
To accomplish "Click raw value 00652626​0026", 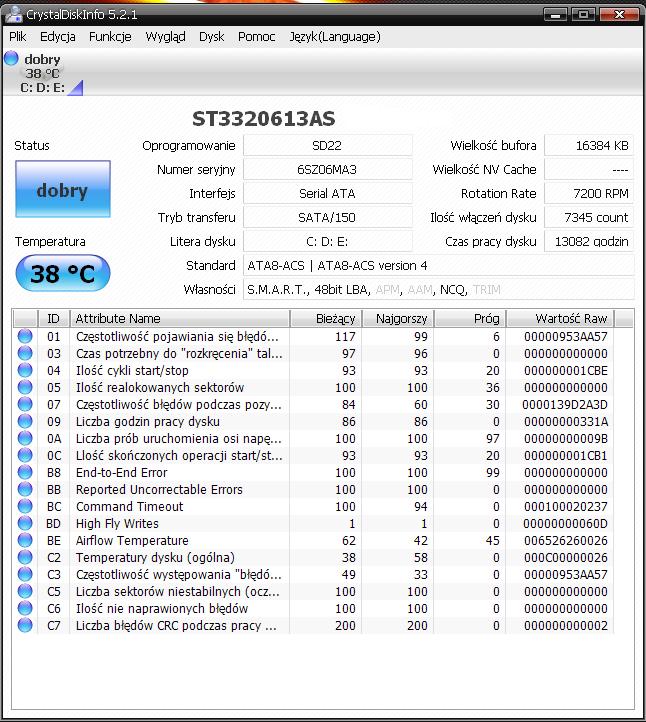I will coord(566,541).
